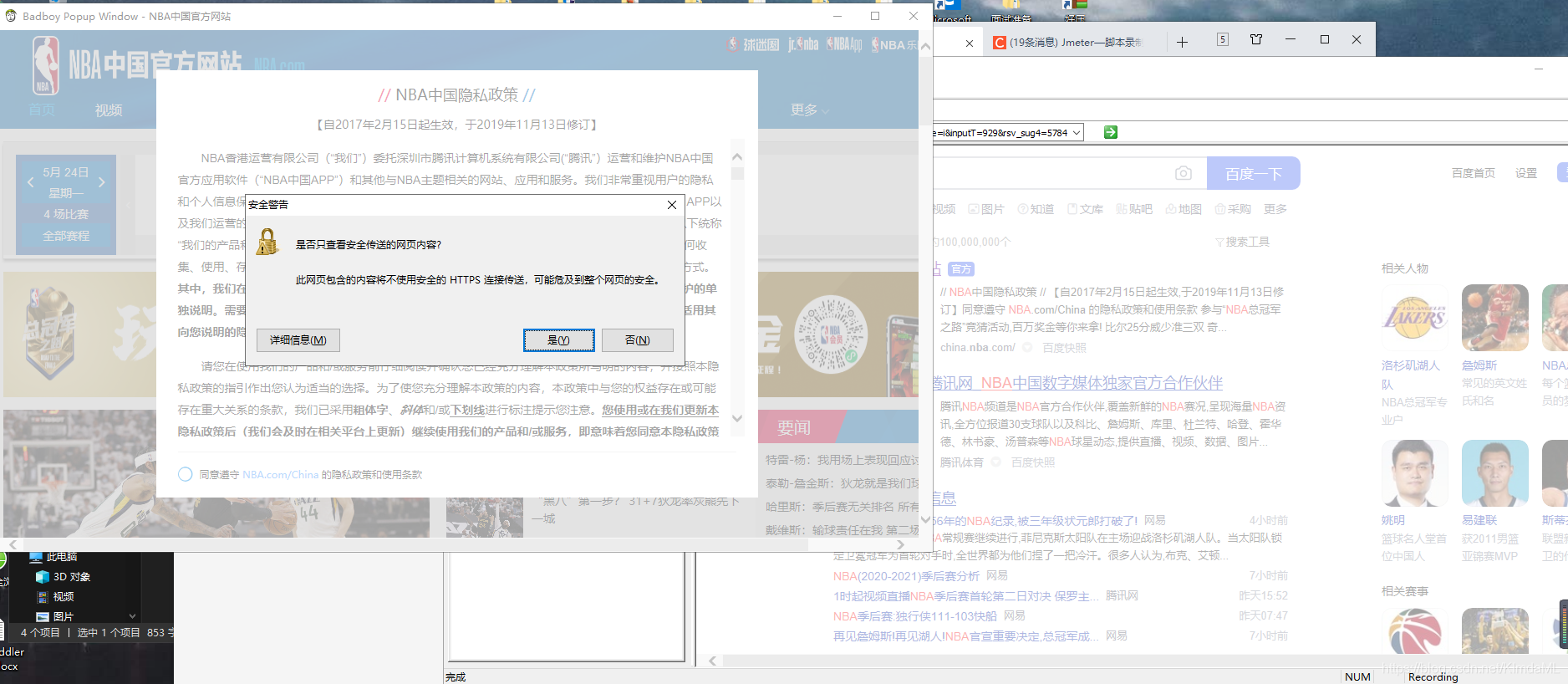1568x684 pixels.
Task: Click down arrow of privacy policy scrollbar
Action: [x=737, y=419]
